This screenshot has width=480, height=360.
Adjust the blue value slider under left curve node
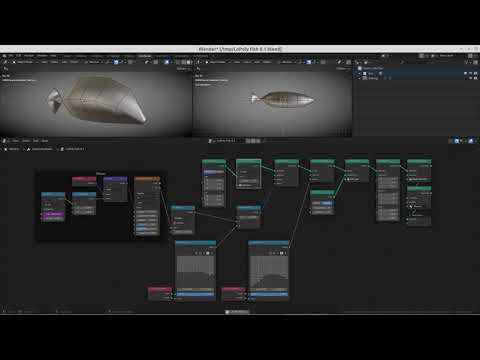(196, 294)
